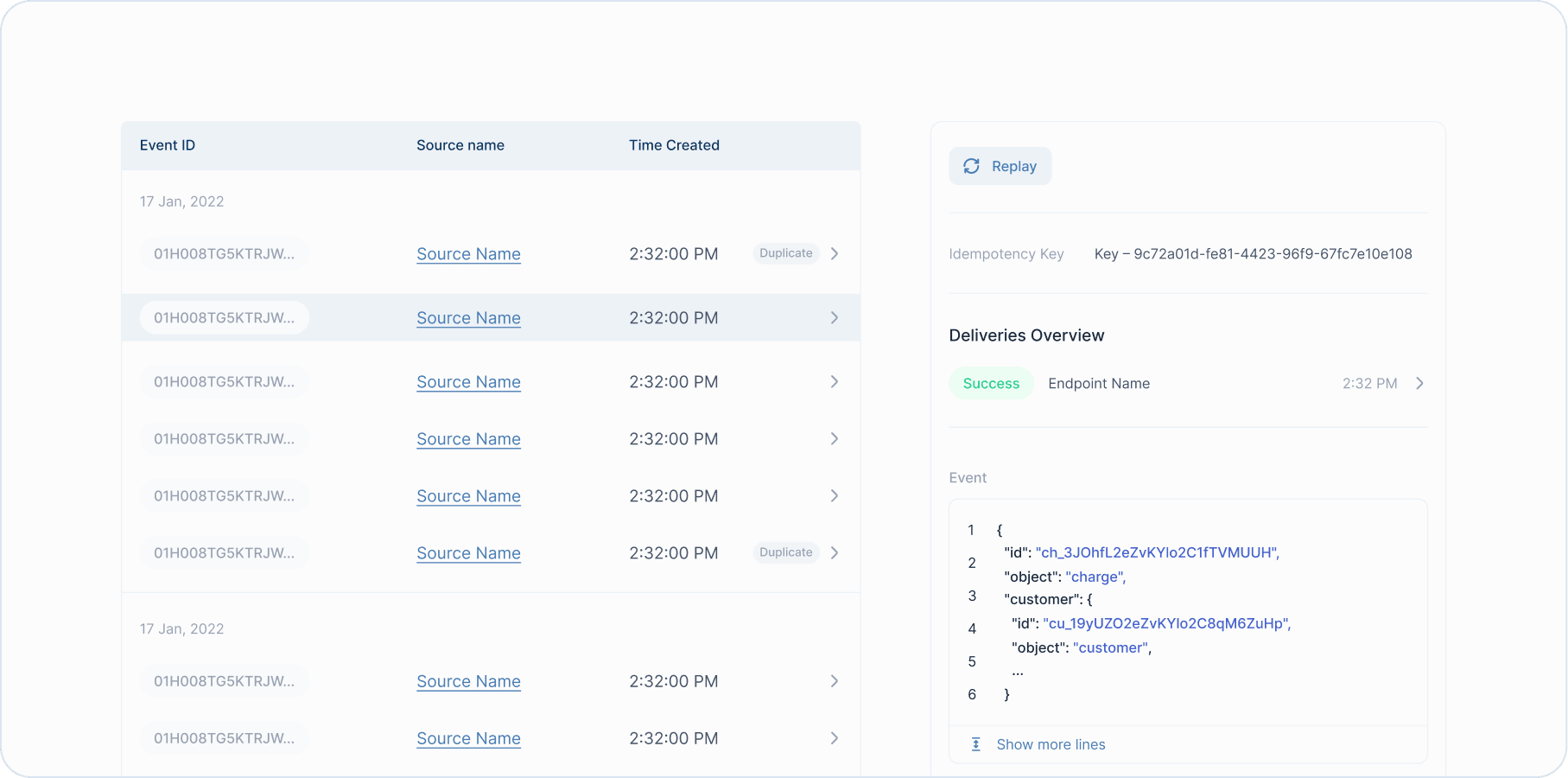Viewport: 1568px width, 778px height.
Task: Click the Time Created column header
Action: click(x=674, y=145)
